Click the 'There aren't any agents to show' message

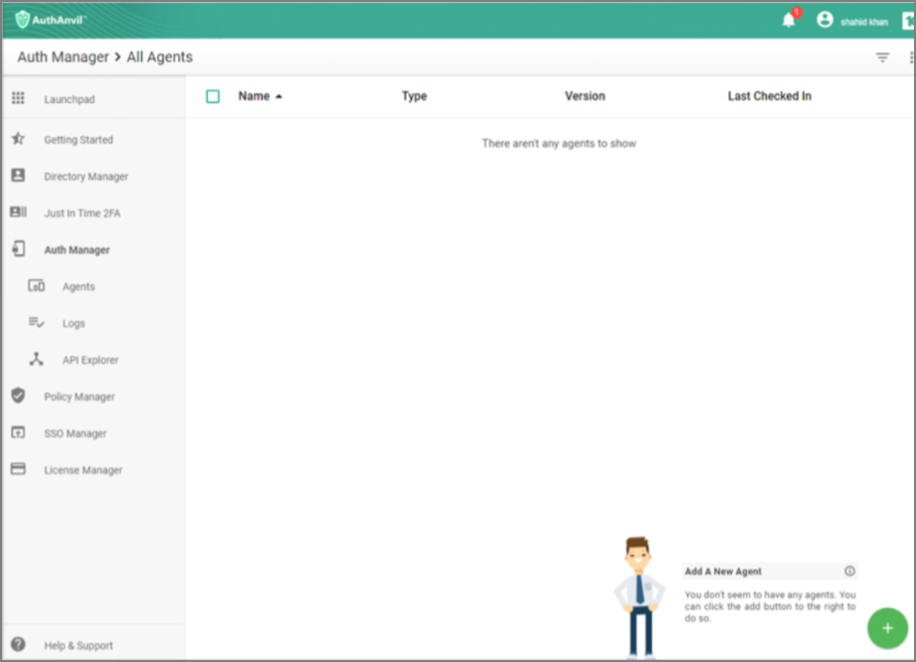(559, 143)
